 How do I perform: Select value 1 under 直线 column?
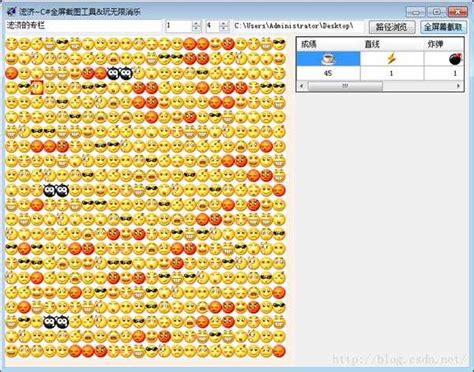click(x=392, y=73)
